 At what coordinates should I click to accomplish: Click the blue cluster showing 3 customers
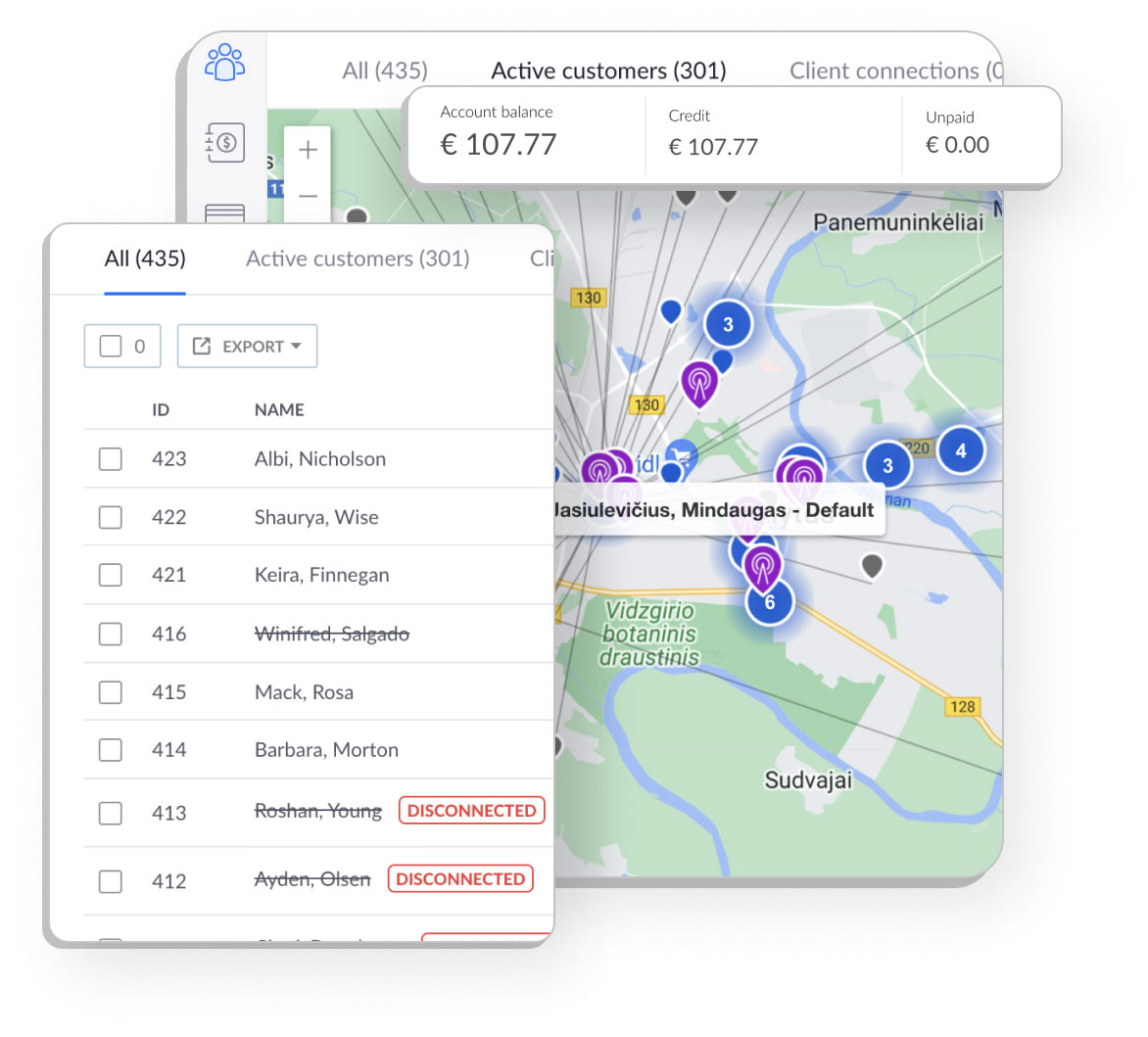click(x=728, y=323)
